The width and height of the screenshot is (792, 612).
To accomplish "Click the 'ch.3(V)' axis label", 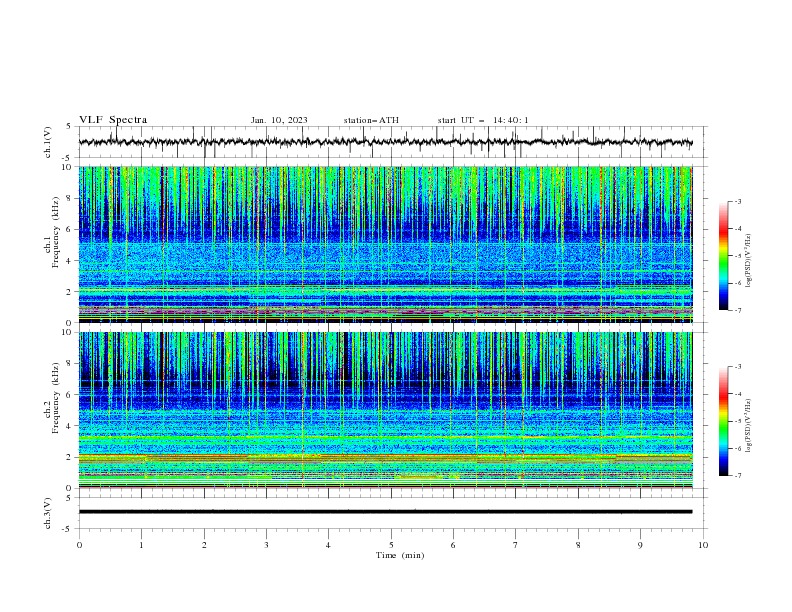I will 48,513.
